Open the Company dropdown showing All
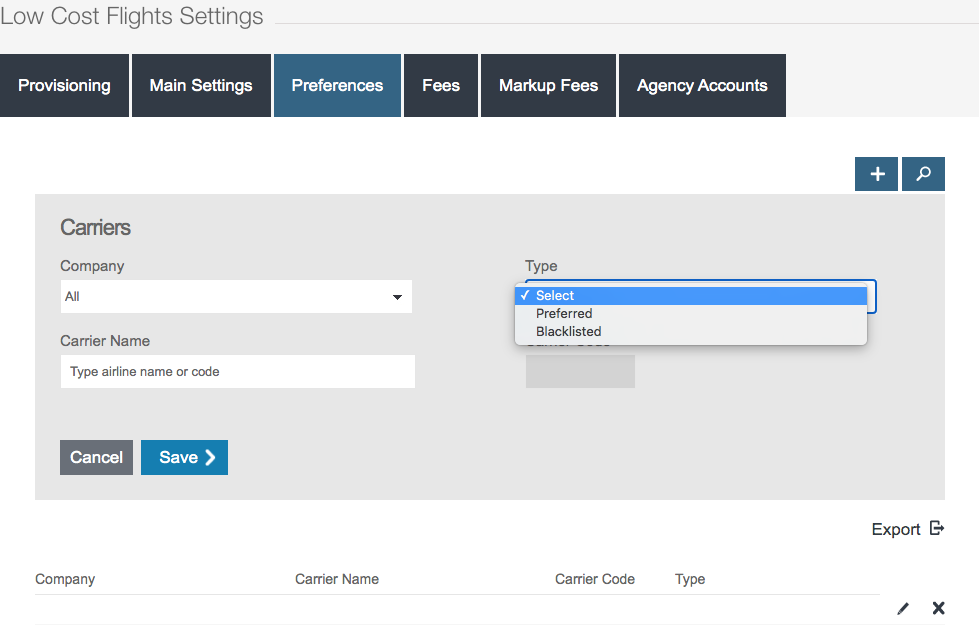Image resolution: width=979 pixels, height=631 pixels. pos(236,297)
